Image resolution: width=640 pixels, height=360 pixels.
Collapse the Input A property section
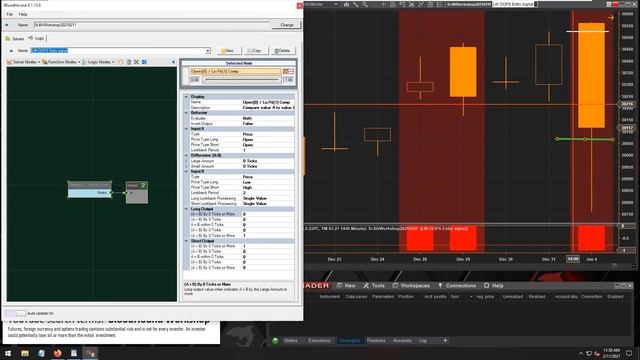tap(187, 129)
